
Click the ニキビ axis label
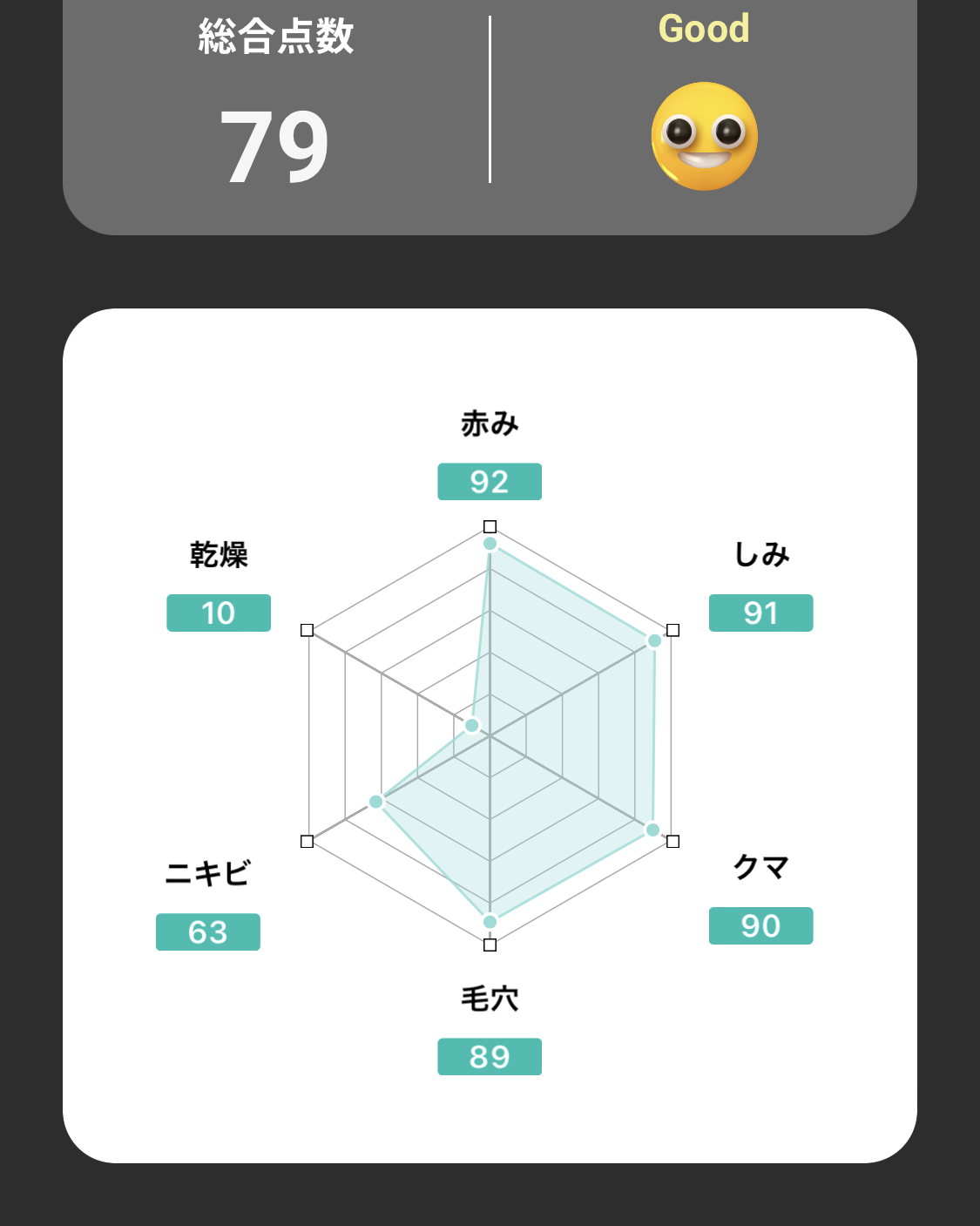tap(207, 873)
